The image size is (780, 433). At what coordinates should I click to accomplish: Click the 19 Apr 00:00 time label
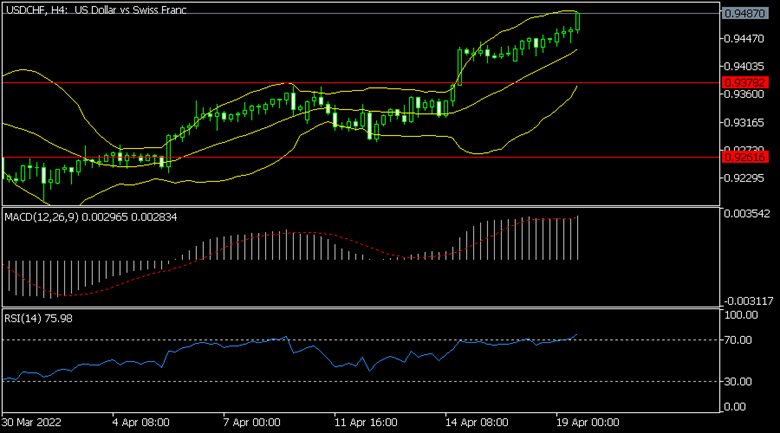(587, 423)
